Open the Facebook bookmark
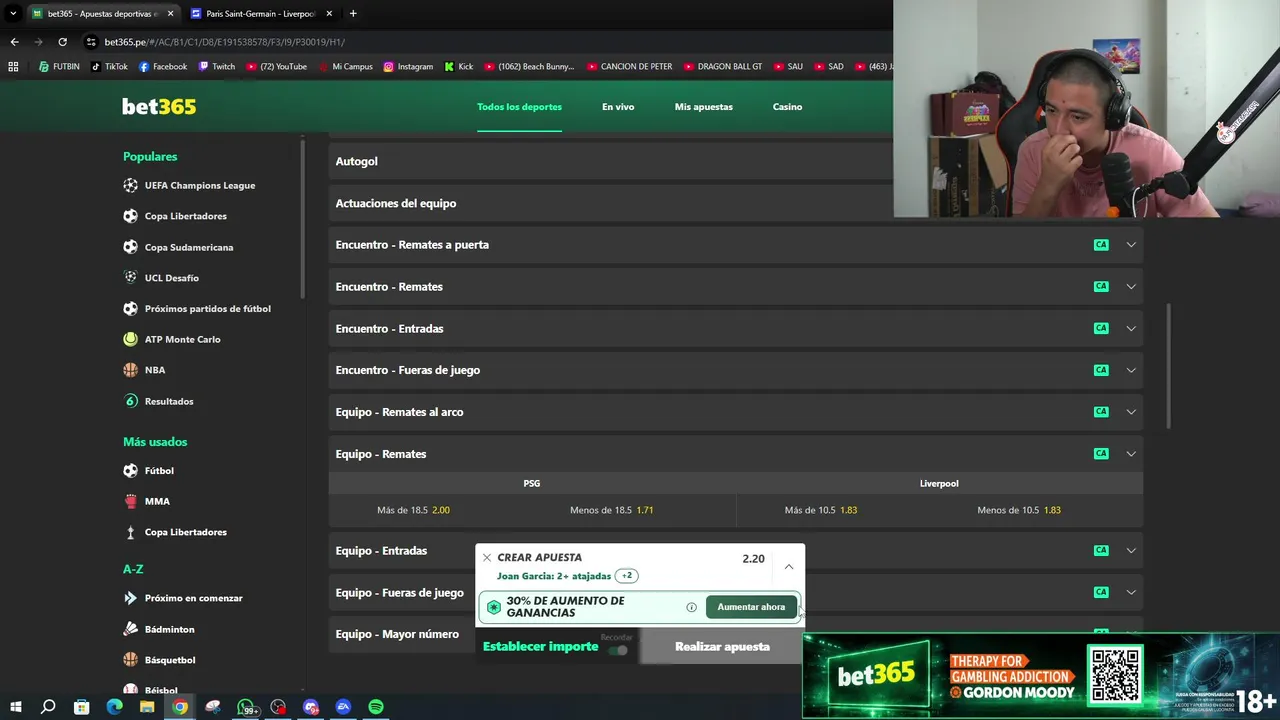1280x720 pixels. coord(163,67)
